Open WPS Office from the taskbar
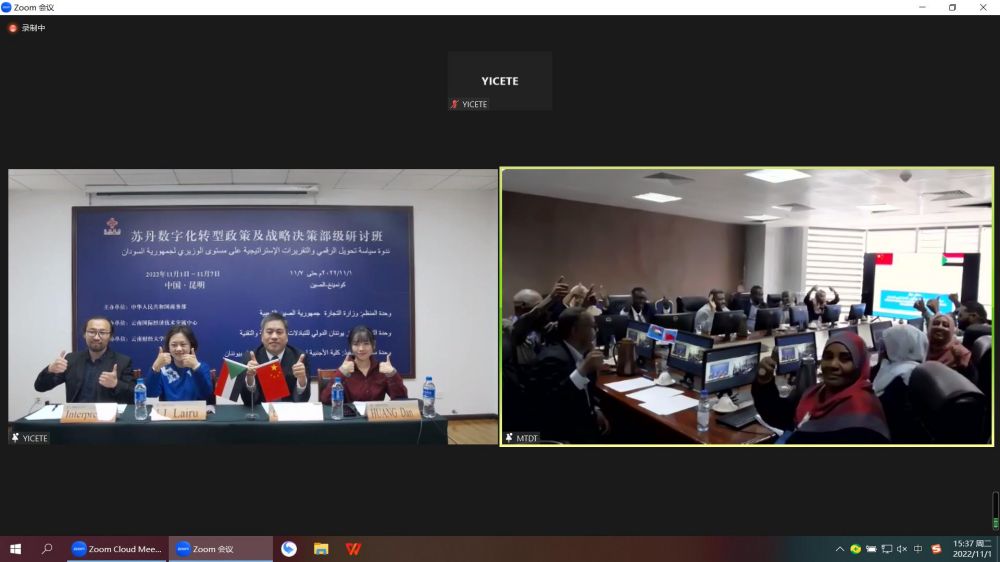This screenshot has width=1000, height=562. (353, 549)
